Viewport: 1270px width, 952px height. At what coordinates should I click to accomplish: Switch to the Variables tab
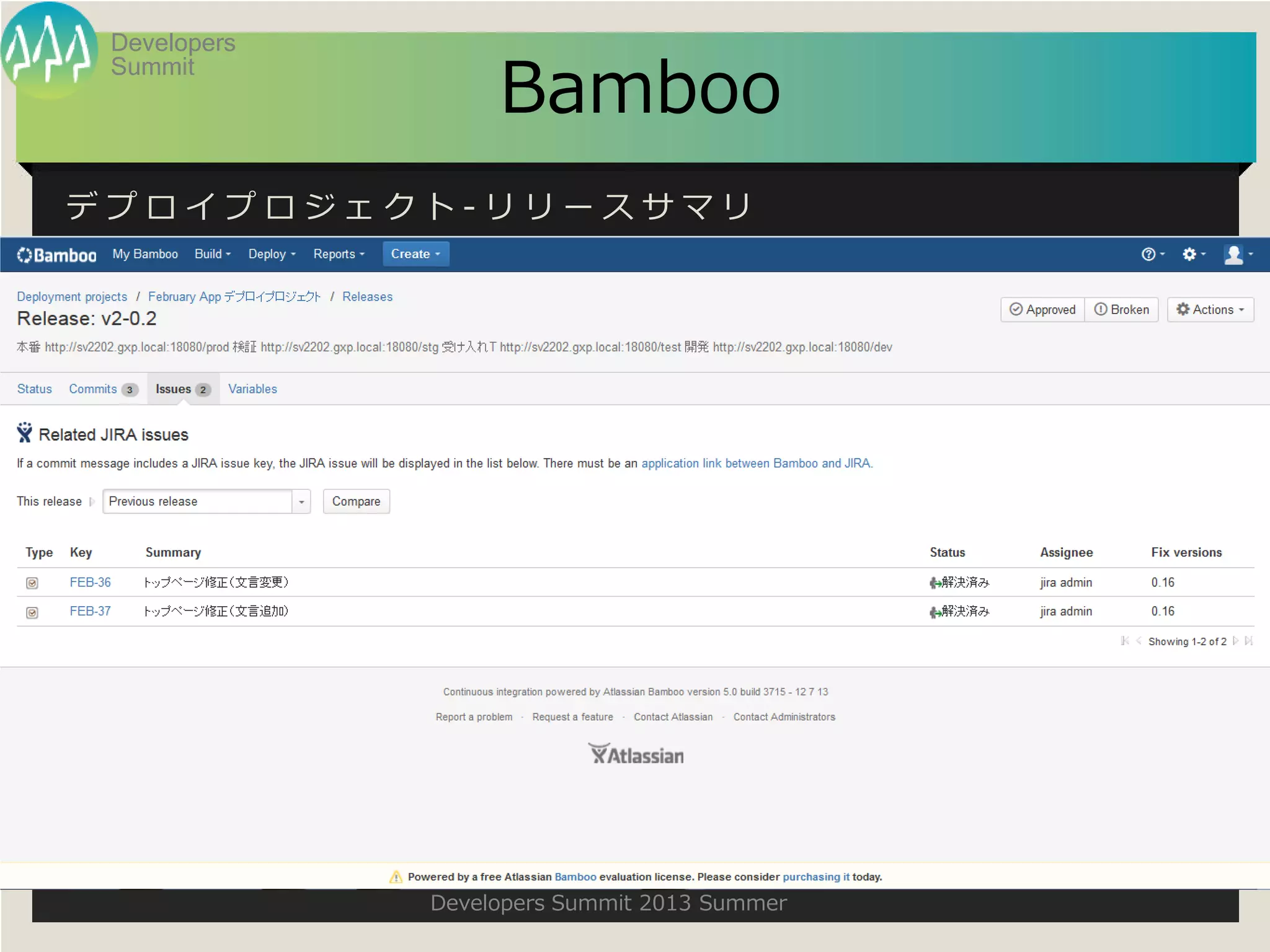click(252, 389)
